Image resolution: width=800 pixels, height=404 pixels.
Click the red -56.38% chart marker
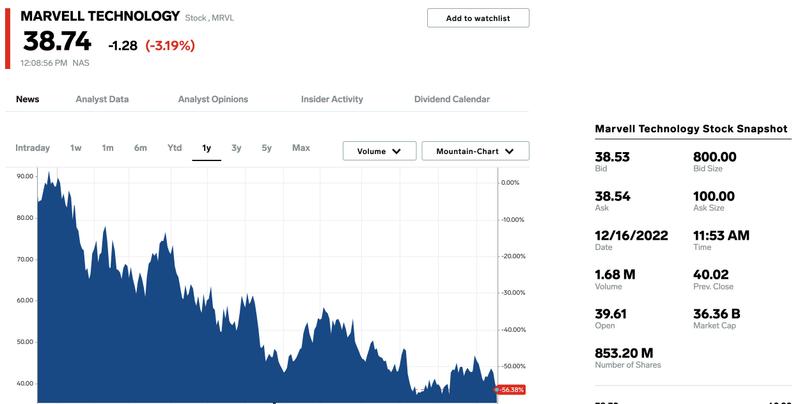click(511, 390)
